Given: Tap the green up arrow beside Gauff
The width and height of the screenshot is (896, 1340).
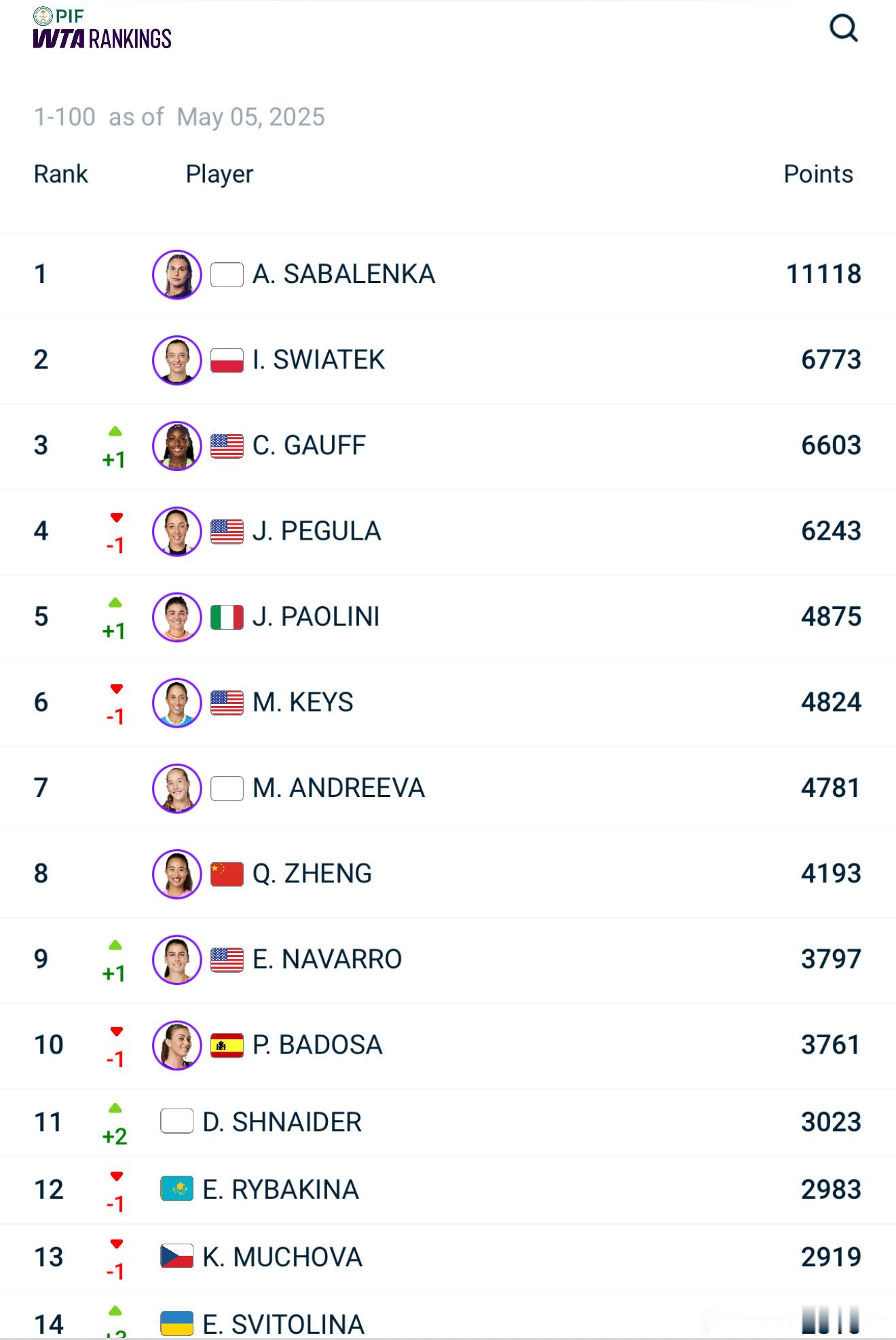Looking at the screenshot, I should pos(115,431).
